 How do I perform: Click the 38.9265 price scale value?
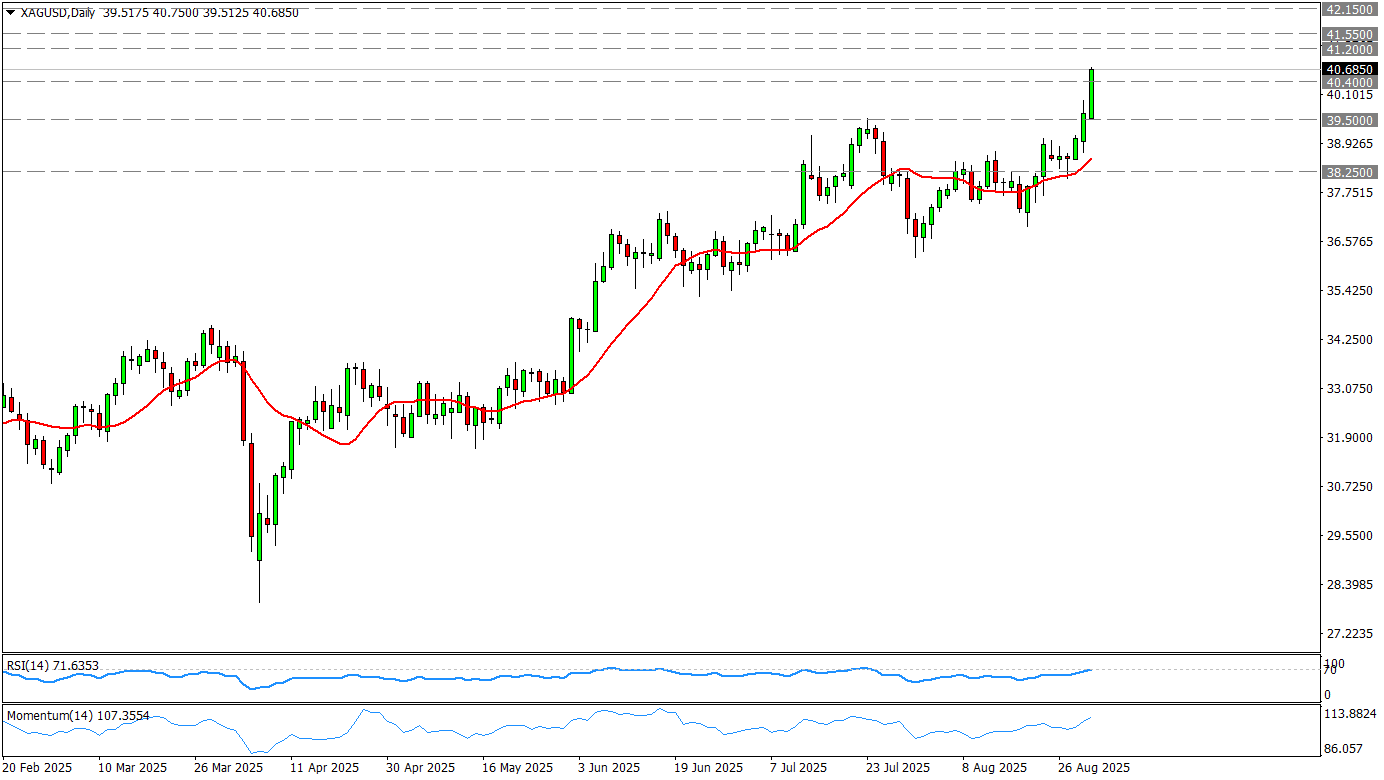[1348, 144]
